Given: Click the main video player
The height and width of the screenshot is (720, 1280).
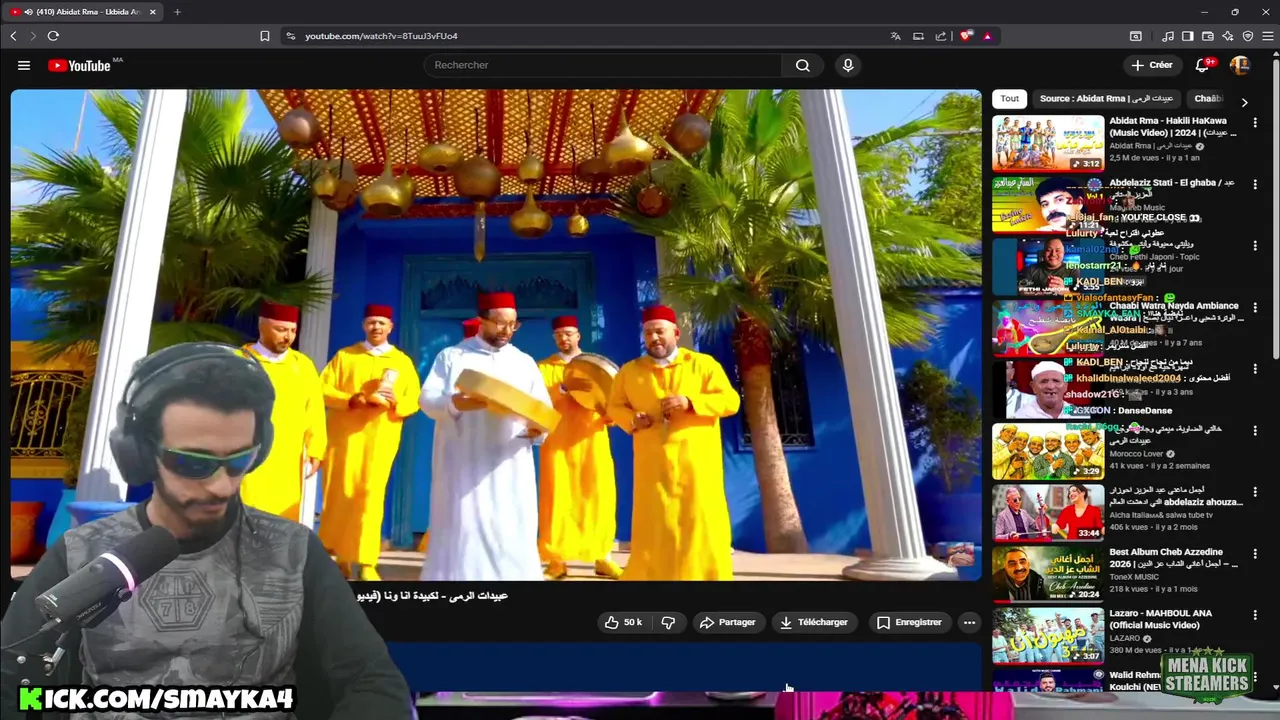Looking at the screenshot, I should [496, 335].
